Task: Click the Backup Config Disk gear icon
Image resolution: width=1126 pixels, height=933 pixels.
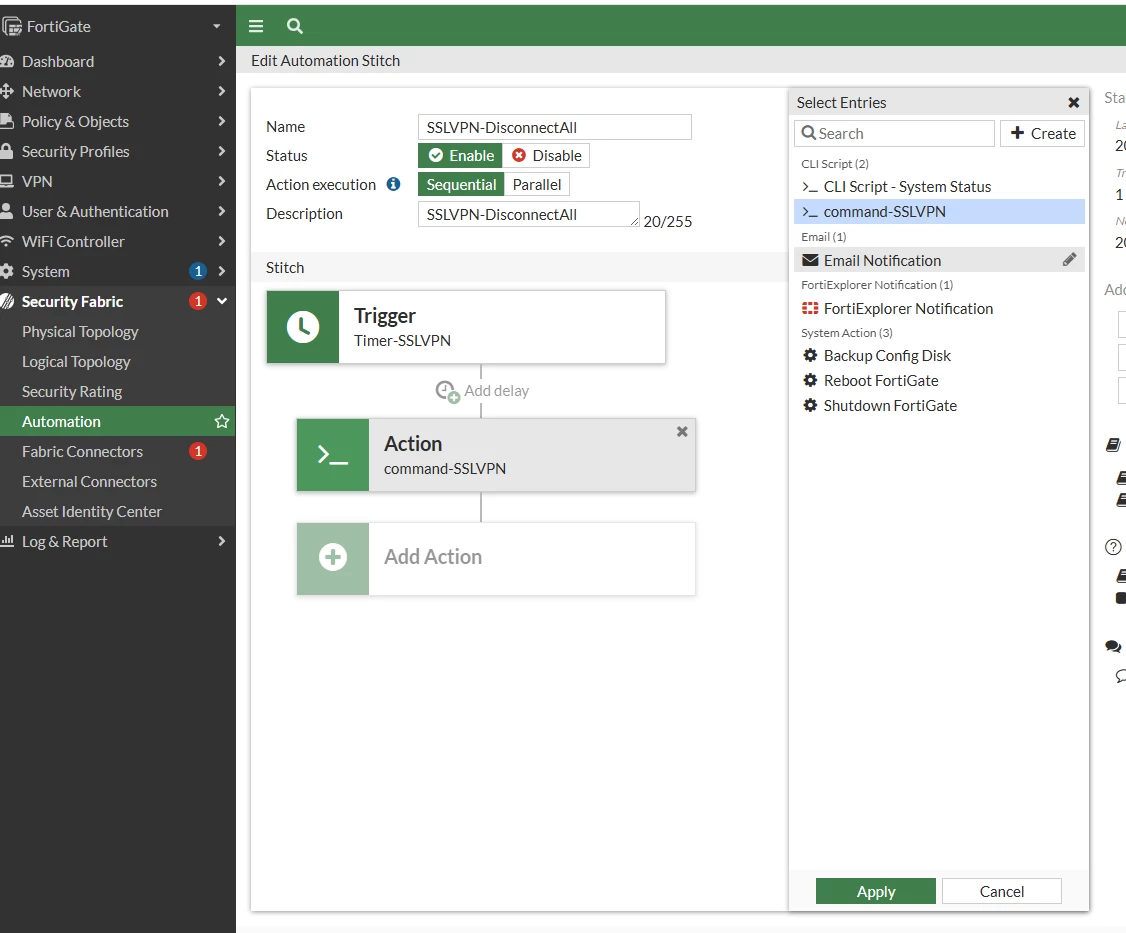Action: [810, 356]
